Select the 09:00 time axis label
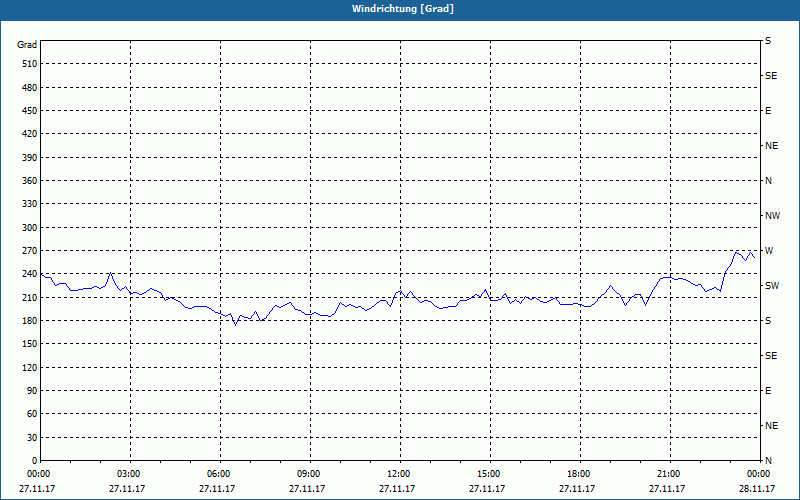The width and height of the screenshot is (800, 500). (x=310, y=474)
